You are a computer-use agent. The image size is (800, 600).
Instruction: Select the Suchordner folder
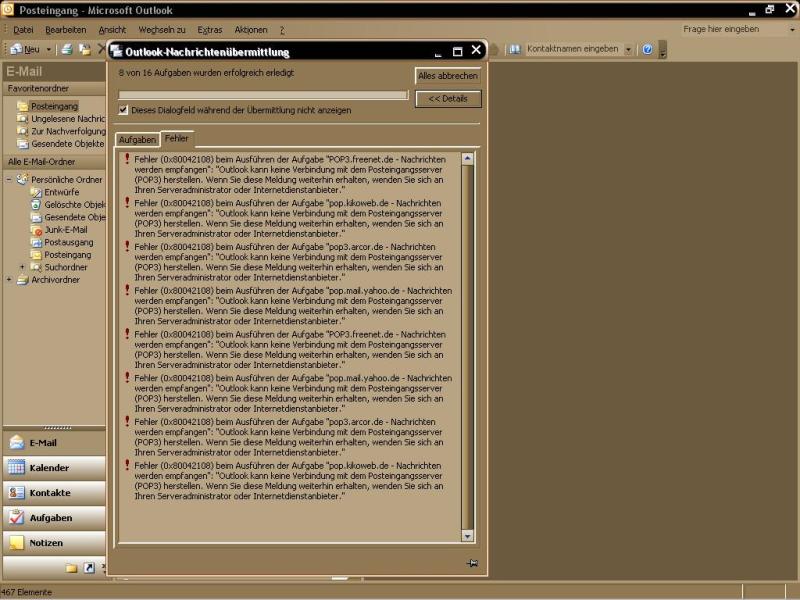tap(65, 267)
